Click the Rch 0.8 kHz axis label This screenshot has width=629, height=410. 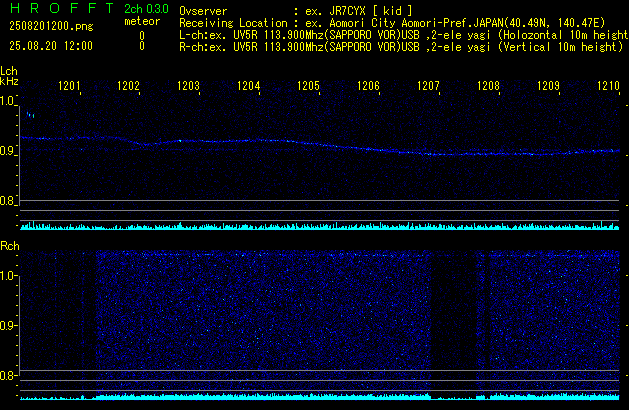click(x=7, y=375)
